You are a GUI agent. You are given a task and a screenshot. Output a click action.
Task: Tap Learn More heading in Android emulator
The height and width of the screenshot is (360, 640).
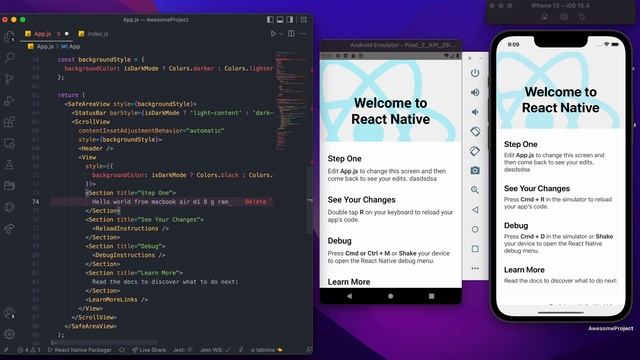click(x=349, y=282)
